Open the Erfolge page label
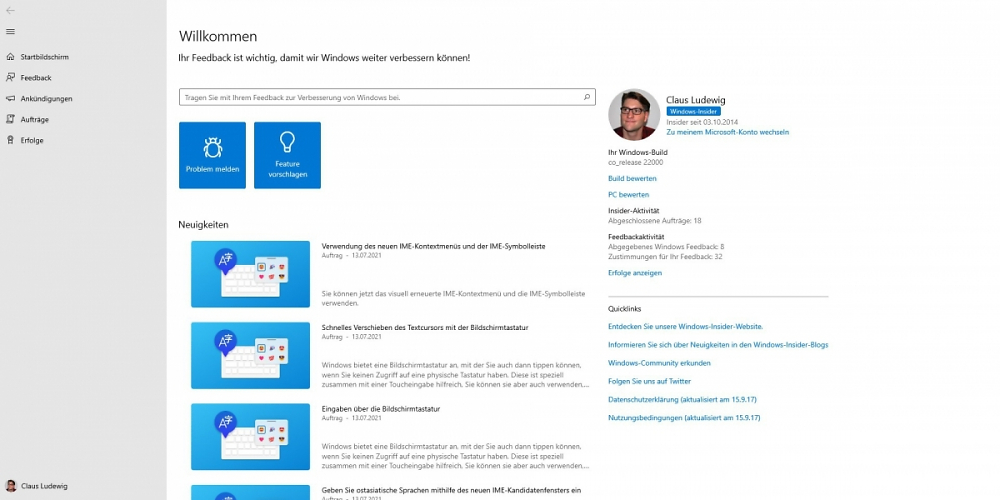 [x=32, y=140]
